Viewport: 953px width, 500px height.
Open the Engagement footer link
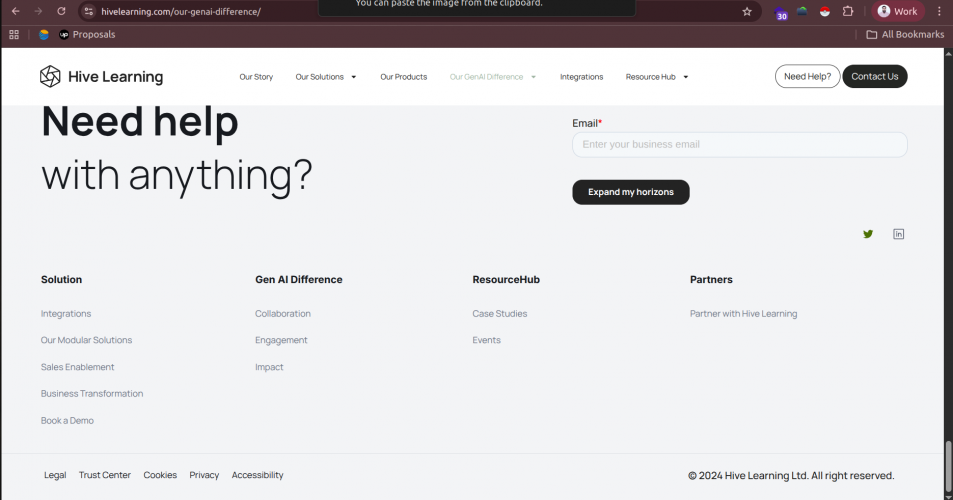point(281,340)
